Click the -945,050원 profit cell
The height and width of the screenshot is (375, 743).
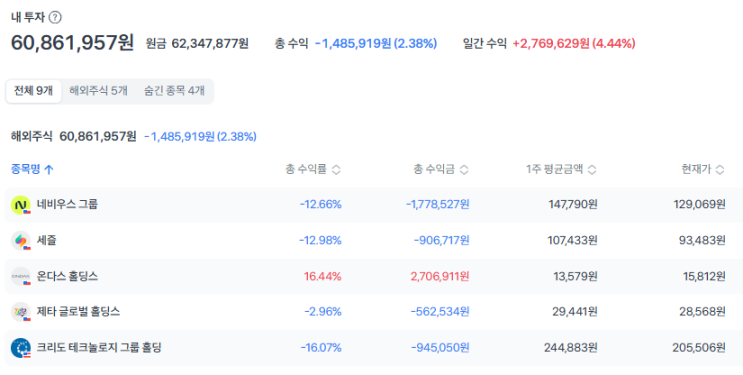click(440, 348)
